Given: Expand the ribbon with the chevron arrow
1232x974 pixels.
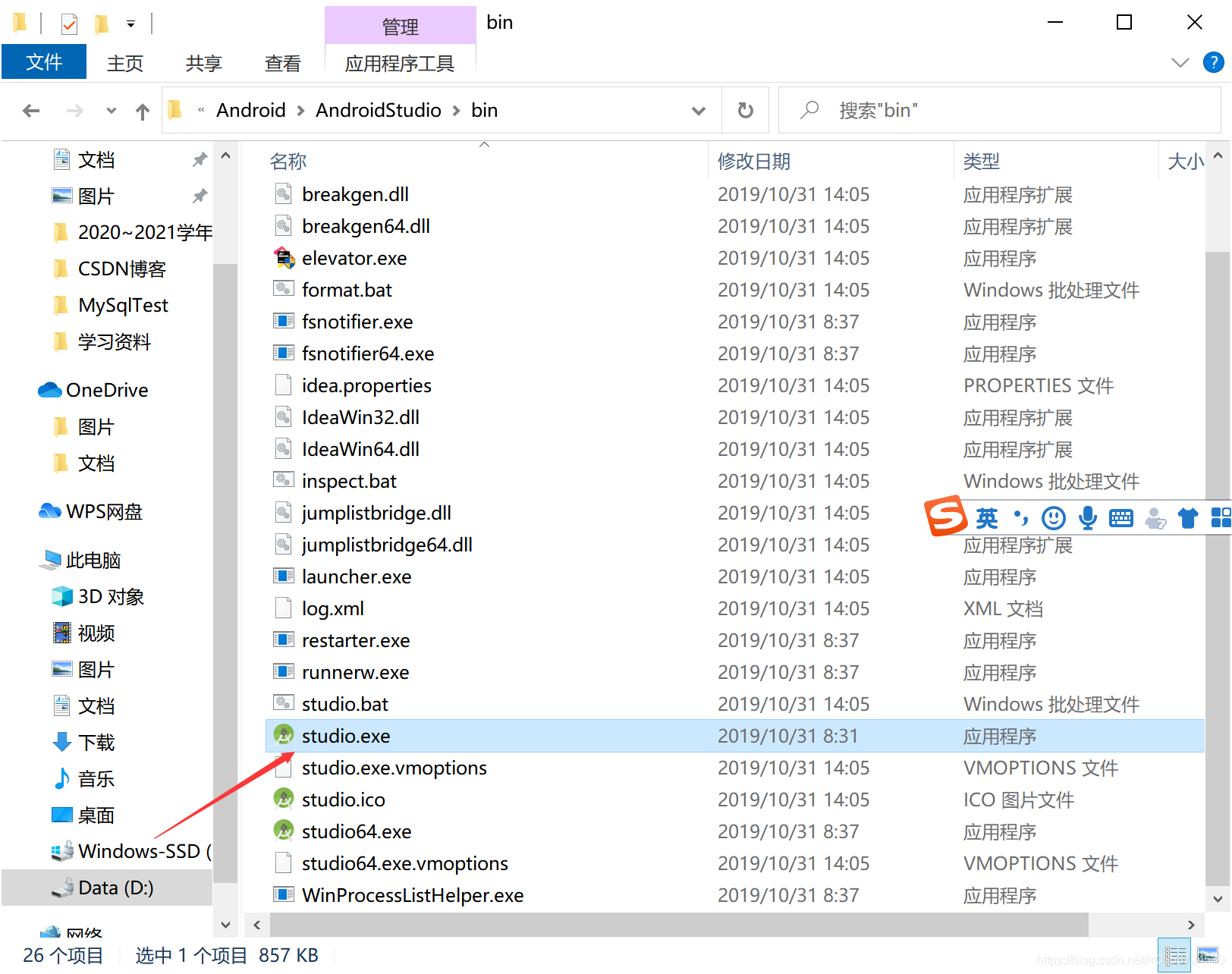Looking at the screenshot, I should click(1180, 62).
